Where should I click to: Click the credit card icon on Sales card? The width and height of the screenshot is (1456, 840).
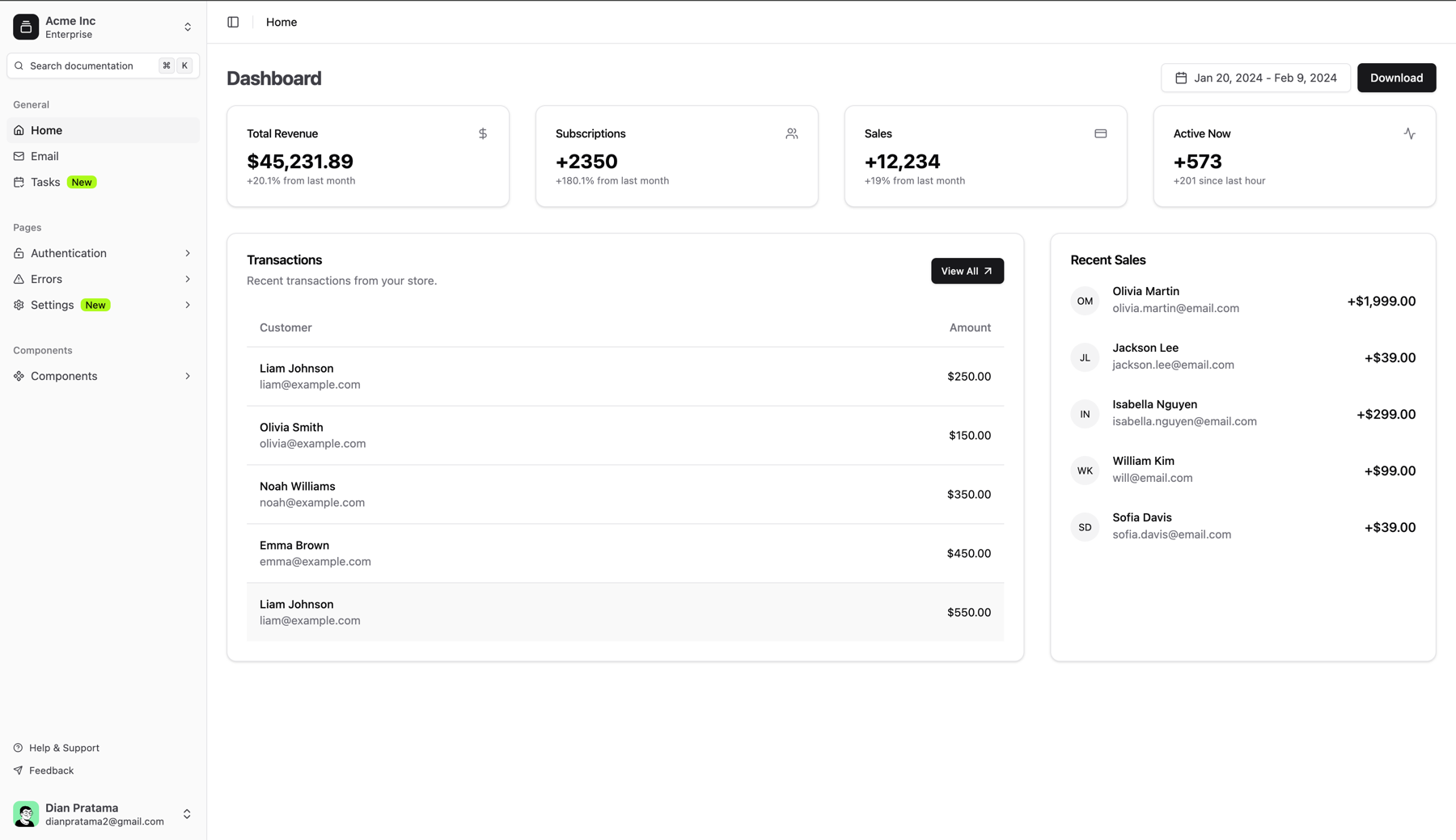[1100, 133]
